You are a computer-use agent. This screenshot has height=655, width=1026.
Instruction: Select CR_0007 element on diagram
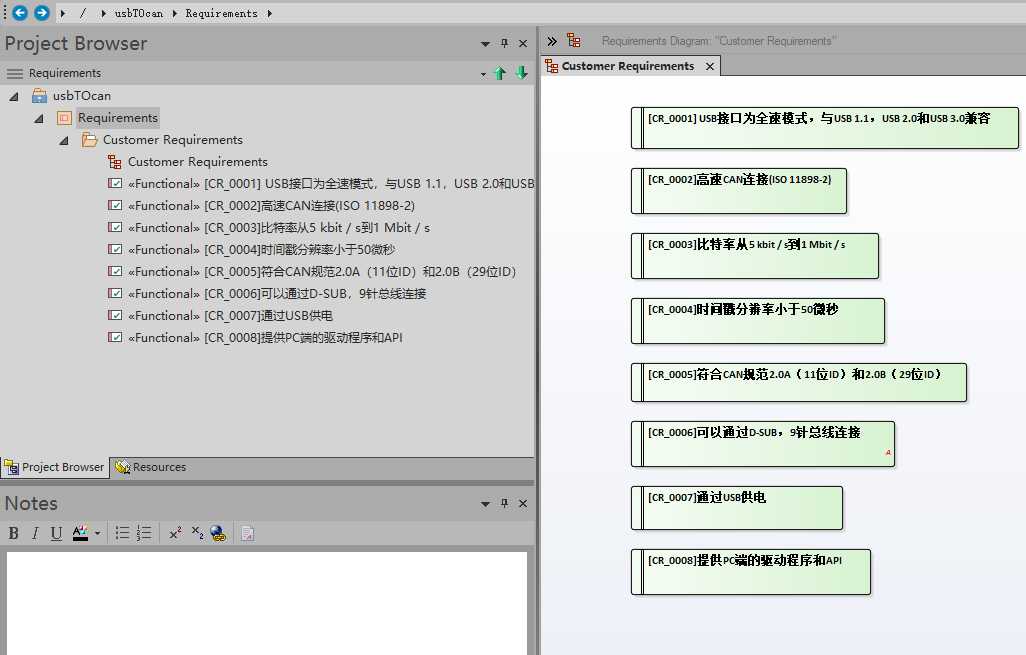pyautogui.click(x=737, y=508)
